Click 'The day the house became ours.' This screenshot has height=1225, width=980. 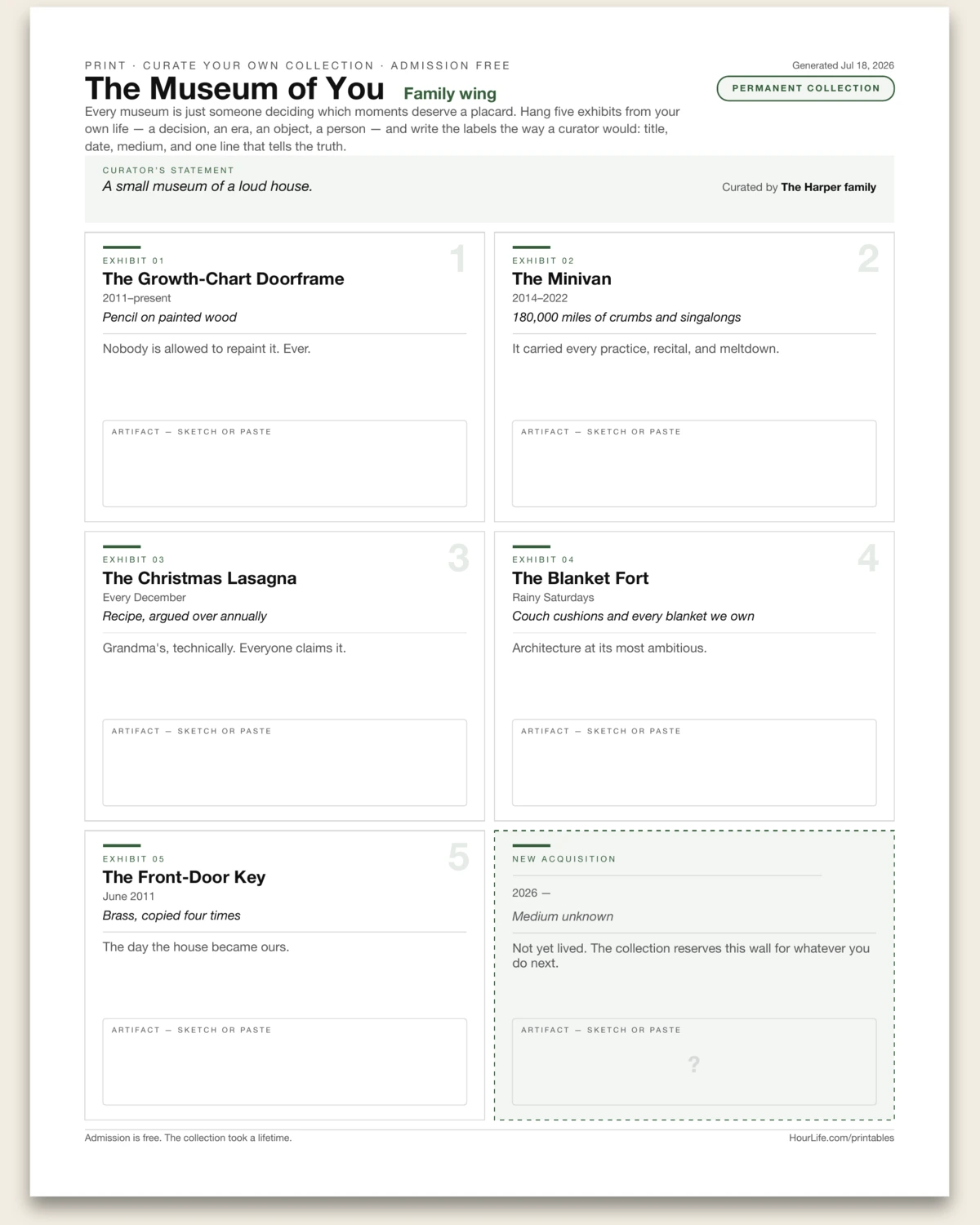click(x=196, y=947)
